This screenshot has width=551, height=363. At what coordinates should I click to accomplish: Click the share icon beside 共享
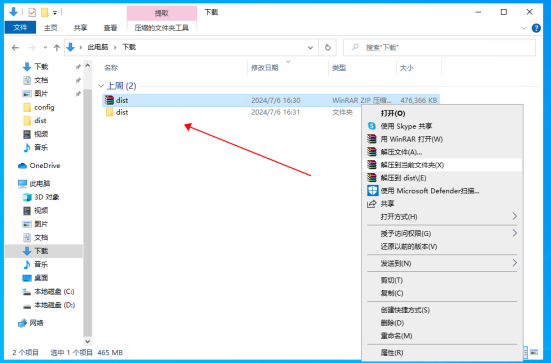371,204
